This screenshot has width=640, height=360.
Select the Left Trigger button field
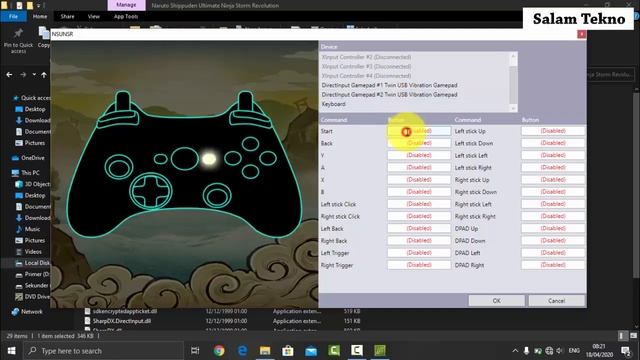coord(419,253)
